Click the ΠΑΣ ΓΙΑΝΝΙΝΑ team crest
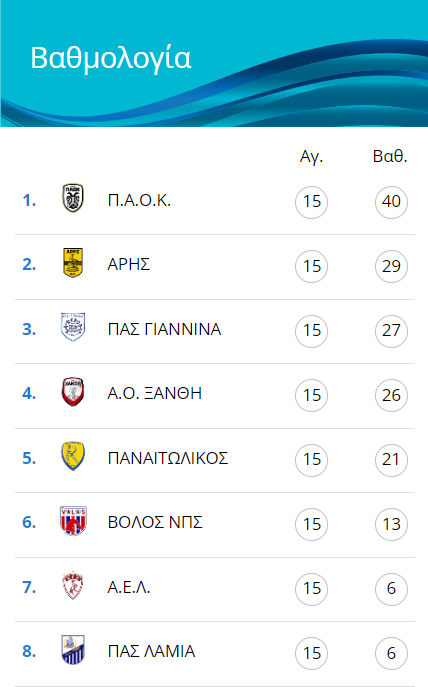 (73, 327)
